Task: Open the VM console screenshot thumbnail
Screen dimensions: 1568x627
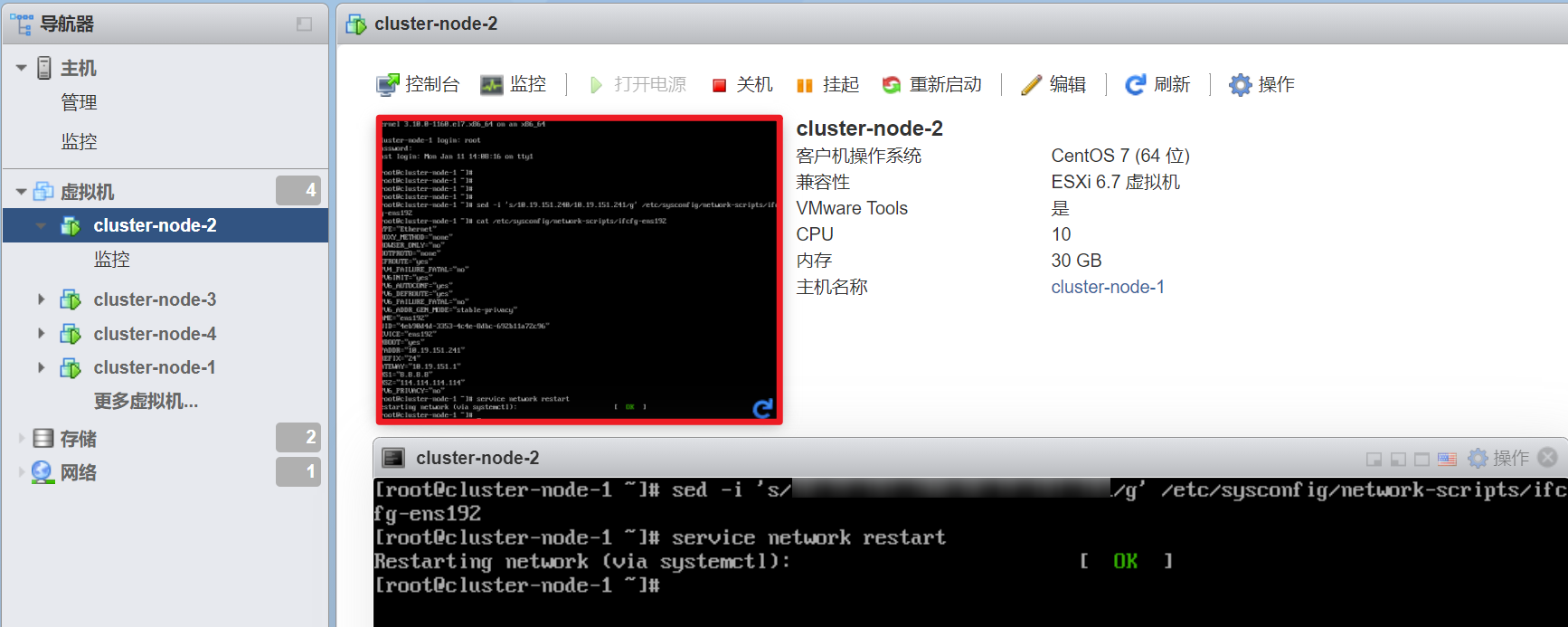Action: 579,270
